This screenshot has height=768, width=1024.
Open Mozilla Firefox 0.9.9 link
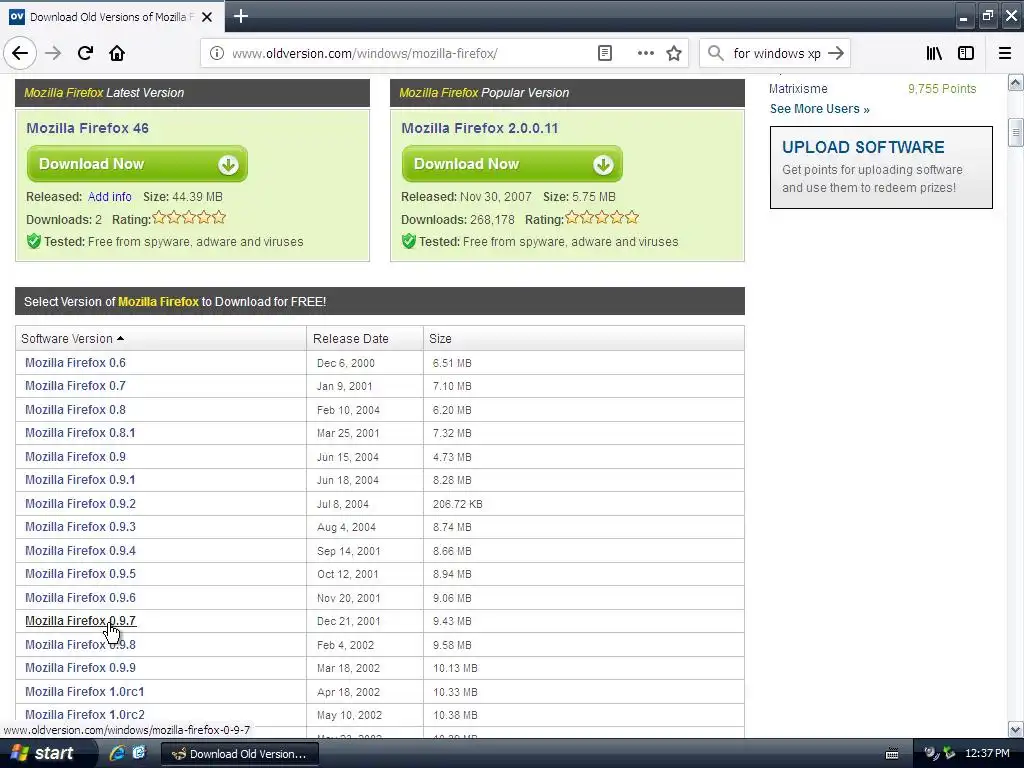coord(80,668)
